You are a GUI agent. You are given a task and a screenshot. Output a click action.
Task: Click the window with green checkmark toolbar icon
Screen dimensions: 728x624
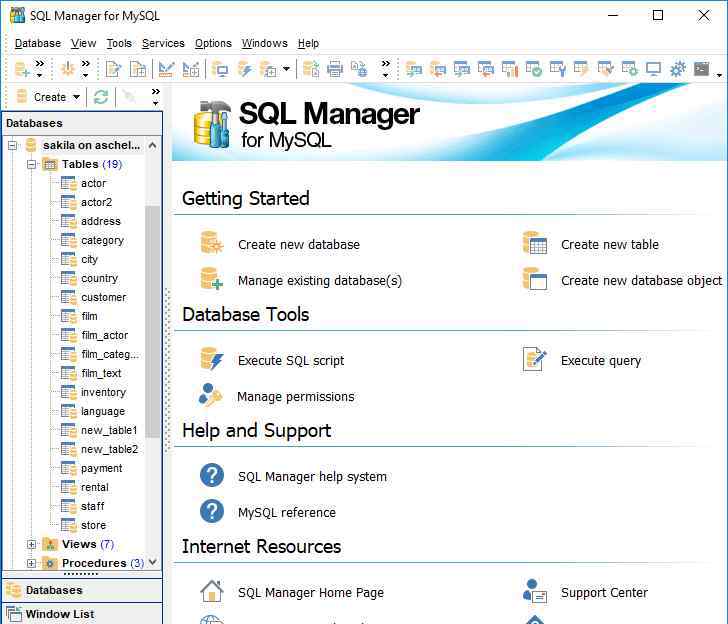(x=534, y=70)
